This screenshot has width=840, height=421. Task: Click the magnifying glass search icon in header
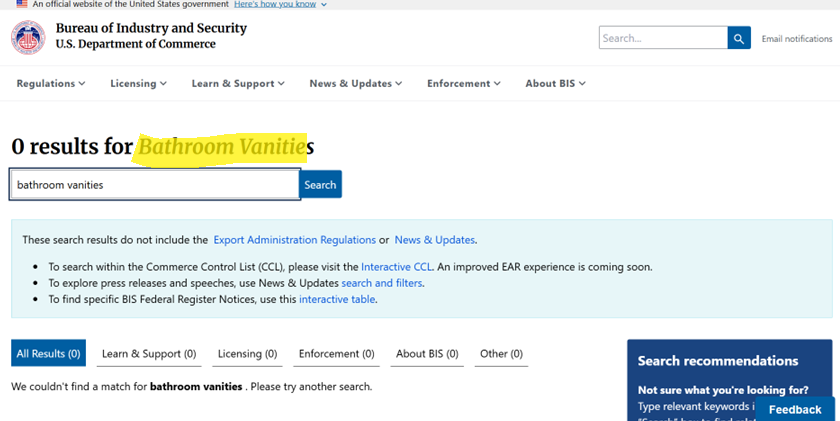click(x=739, y=38)
